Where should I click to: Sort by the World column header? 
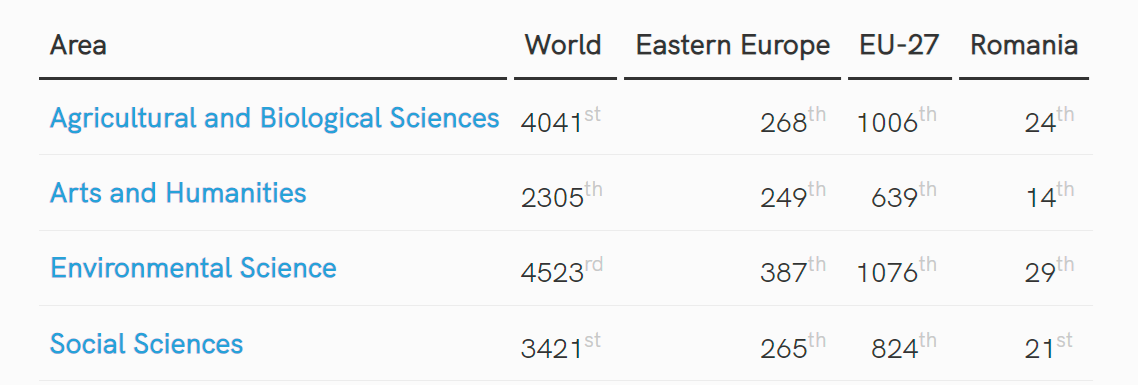(x=565, y=46)
